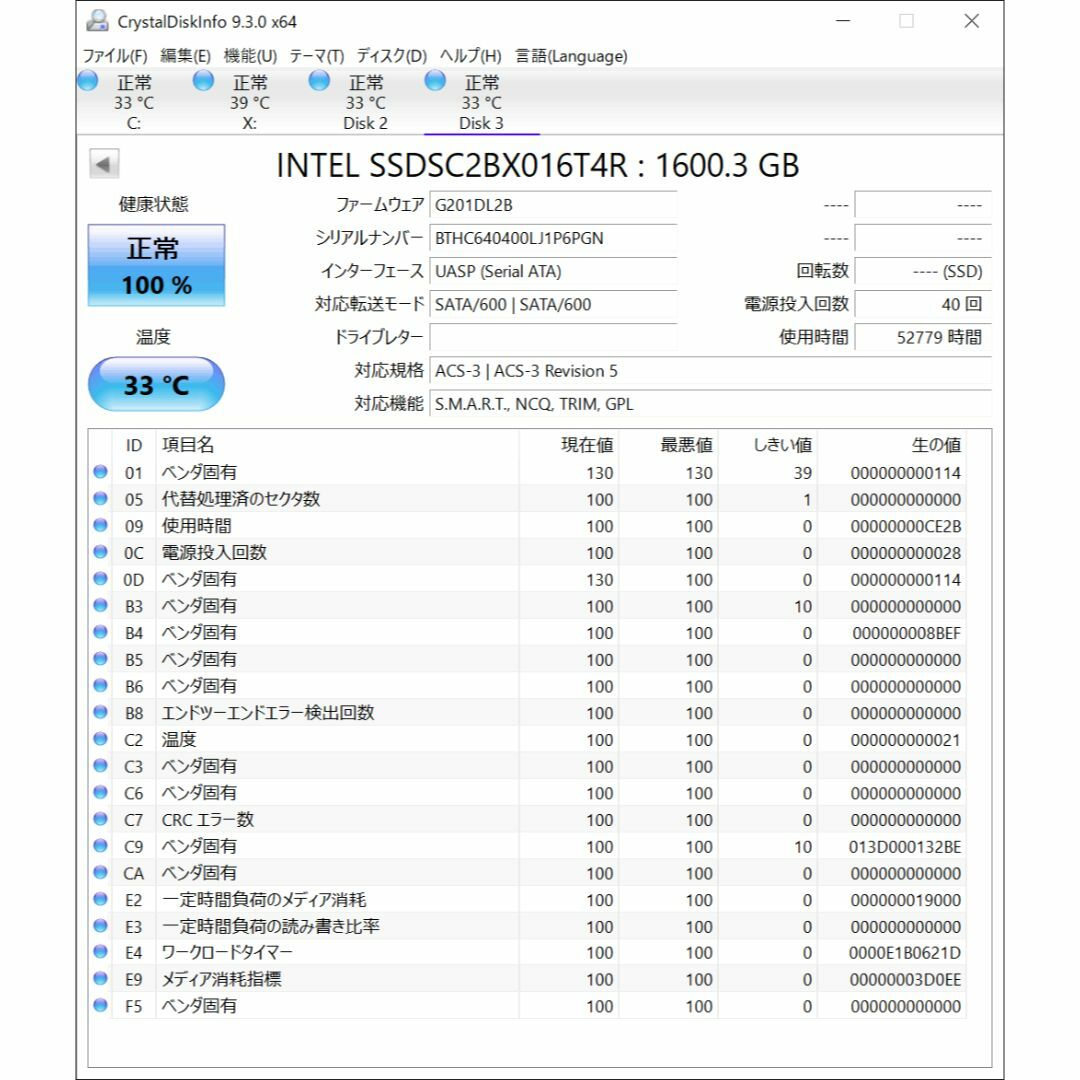Click the 33 °C temperature button
Screen dimensions: 1080x1080
click(156, 384)
